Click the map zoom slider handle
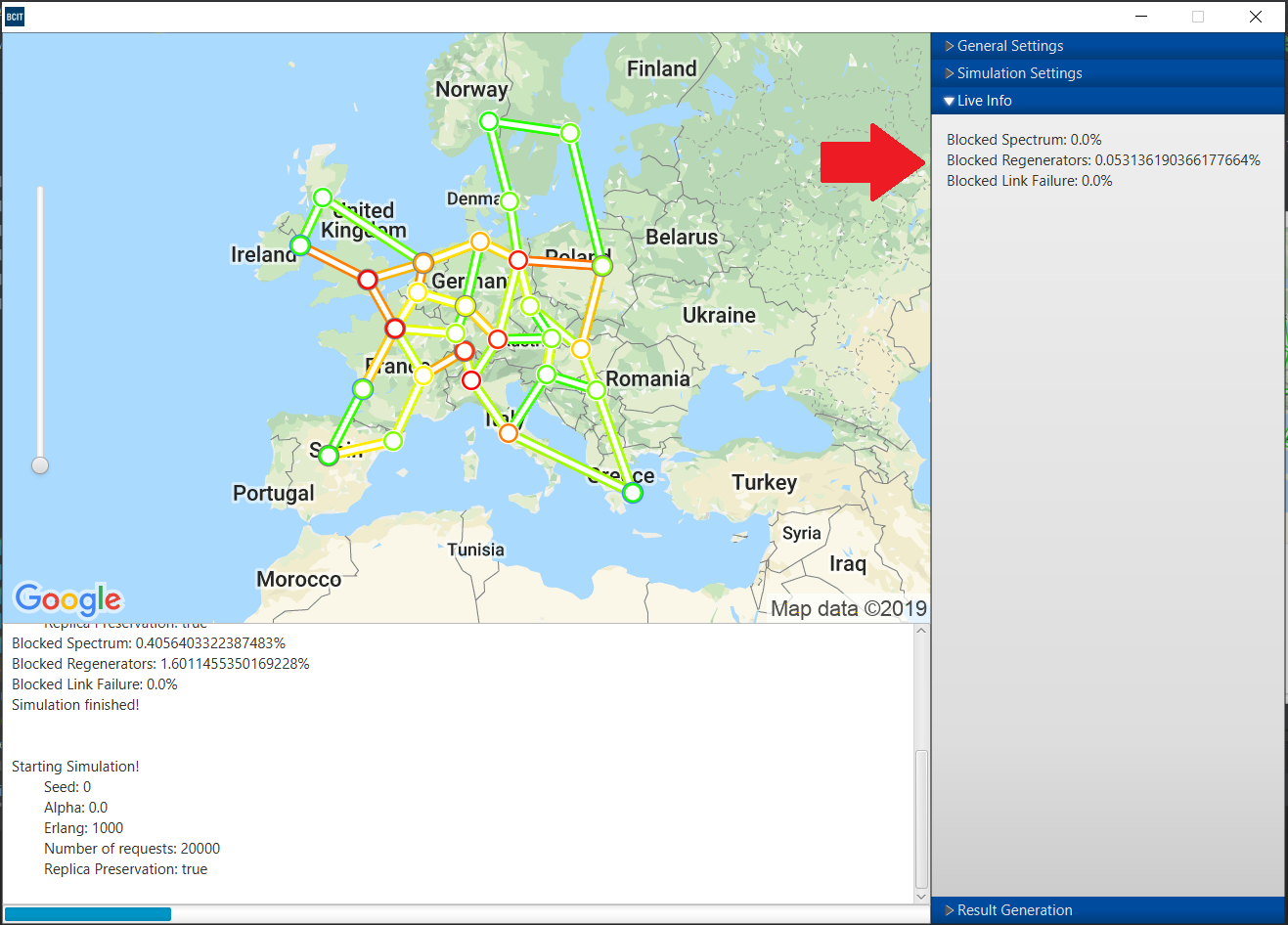This screenshot has width=1288, height=925. (40, 465)
